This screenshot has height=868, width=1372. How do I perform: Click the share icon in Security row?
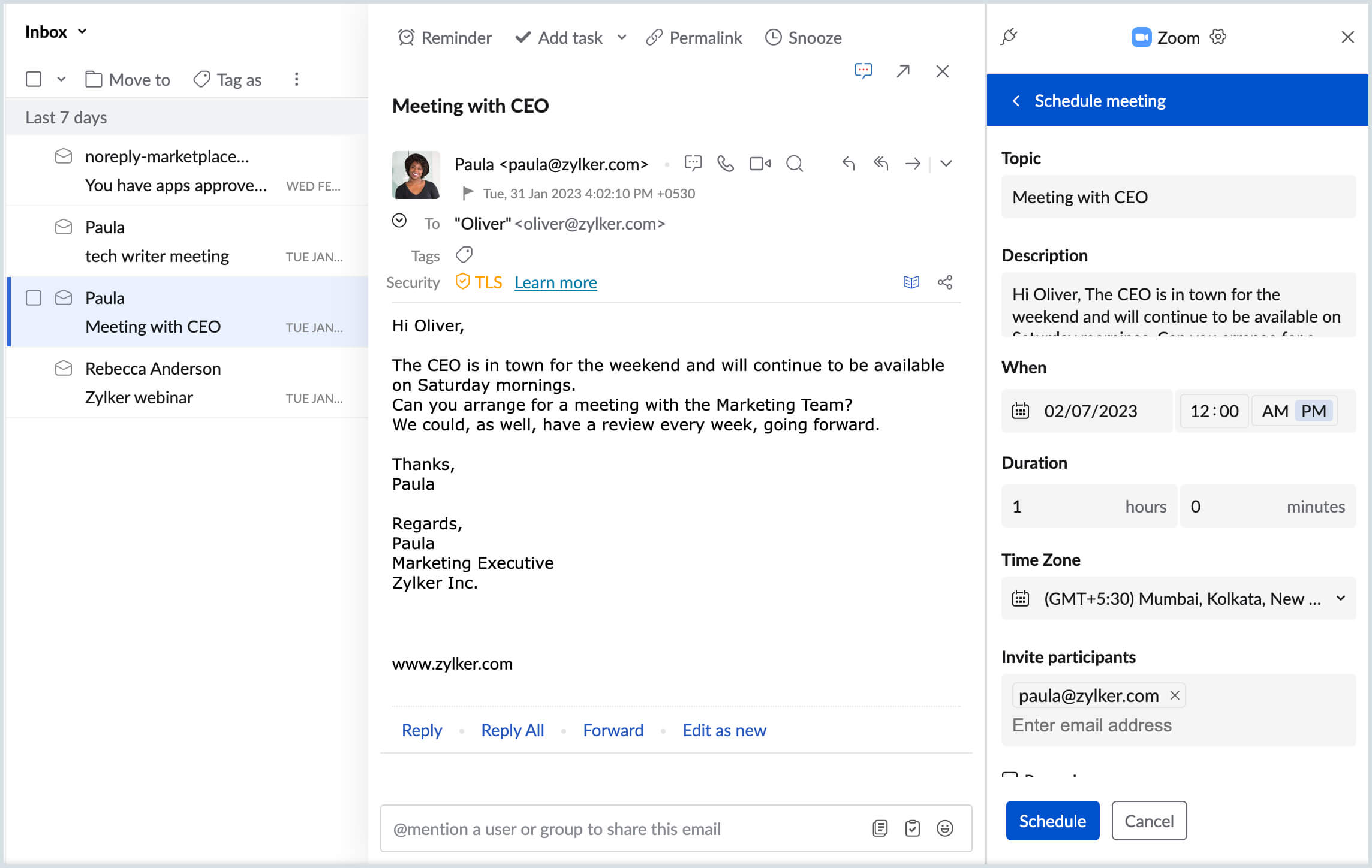click(x=945, y=282)
